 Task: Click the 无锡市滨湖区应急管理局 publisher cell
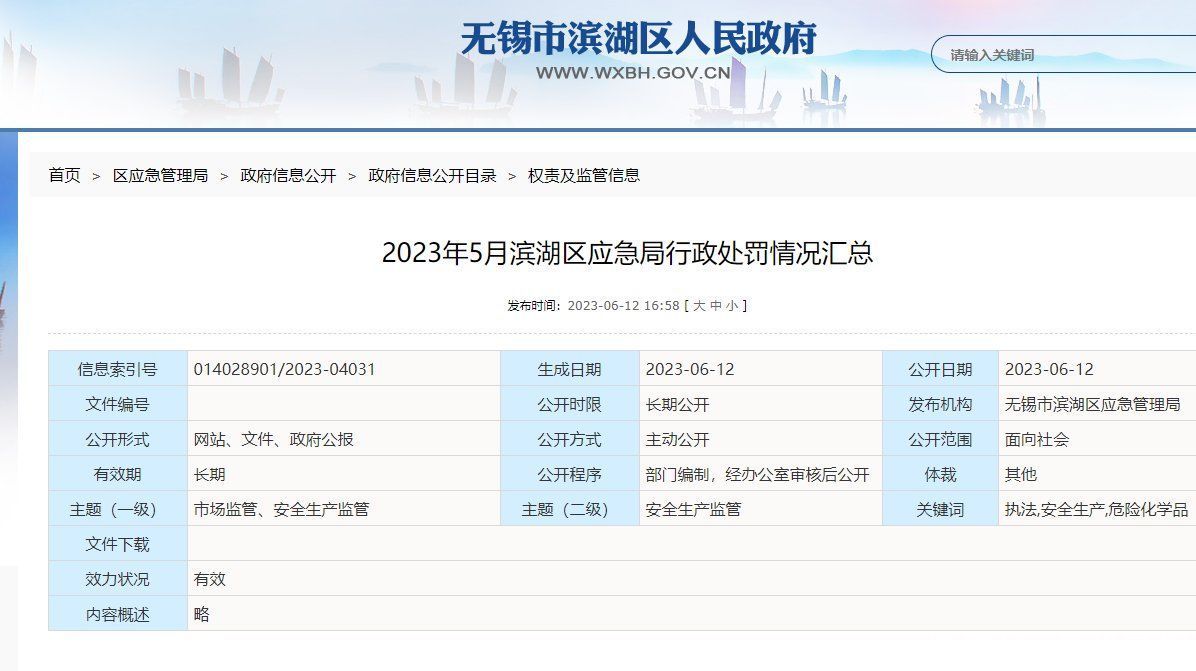coord(1097,404)
